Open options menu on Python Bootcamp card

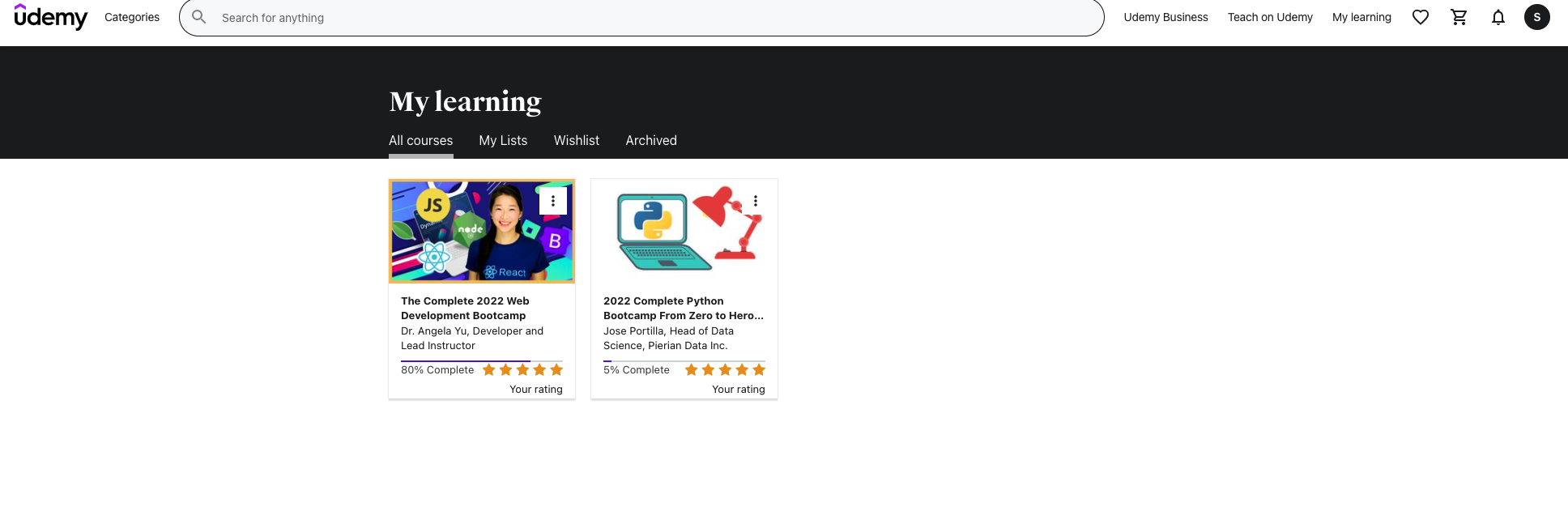click(756, 201)
